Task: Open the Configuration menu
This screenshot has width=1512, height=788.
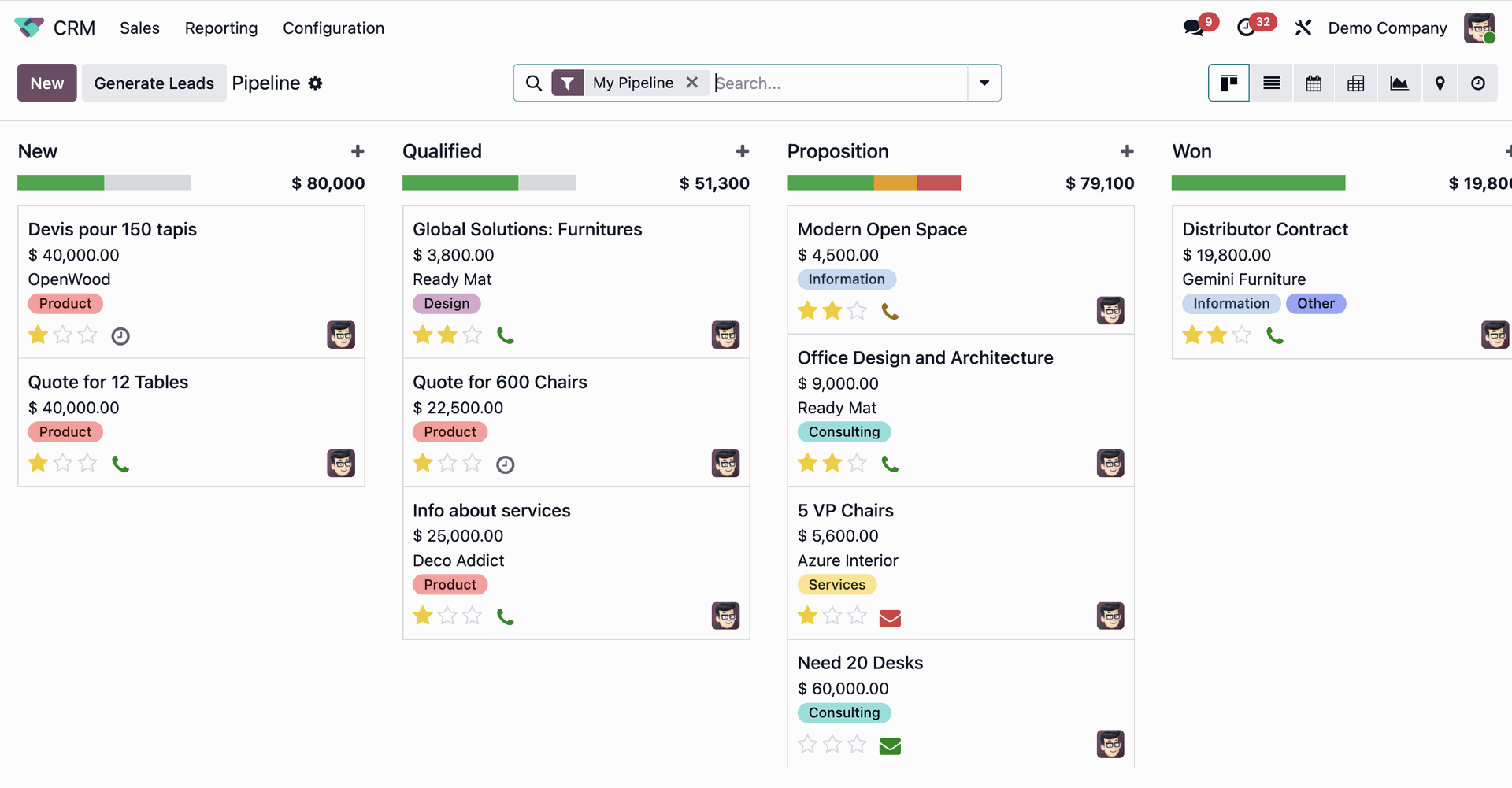Action: (x=334, y=28)
